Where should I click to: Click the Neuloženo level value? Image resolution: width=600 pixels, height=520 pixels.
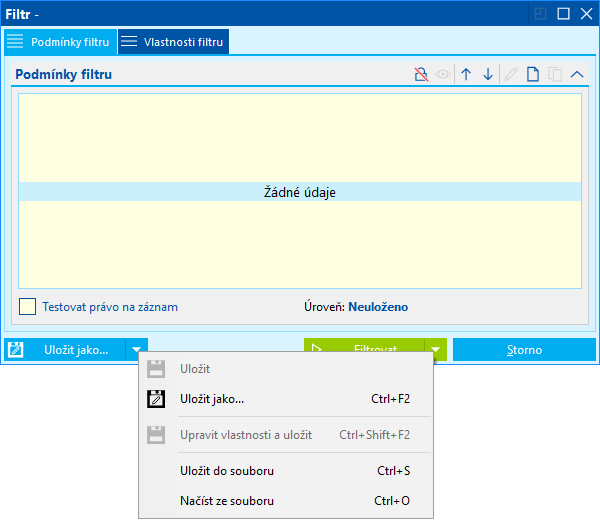tap(378, 307)
